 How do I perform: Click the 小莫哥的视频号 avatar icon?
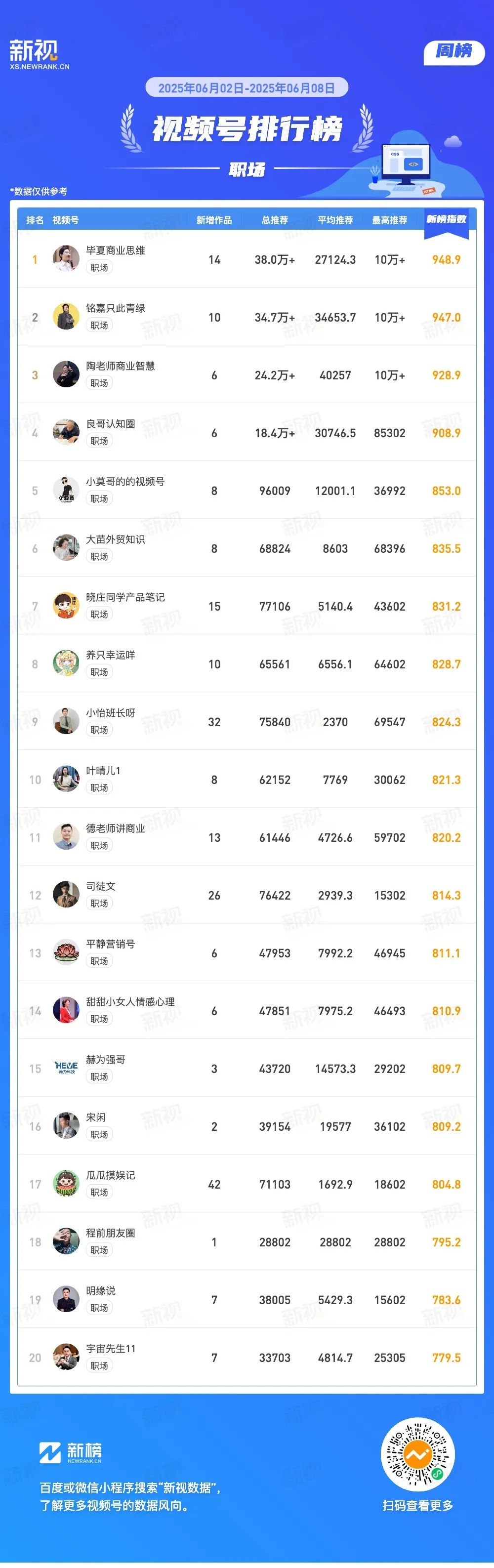pos(66,490)
